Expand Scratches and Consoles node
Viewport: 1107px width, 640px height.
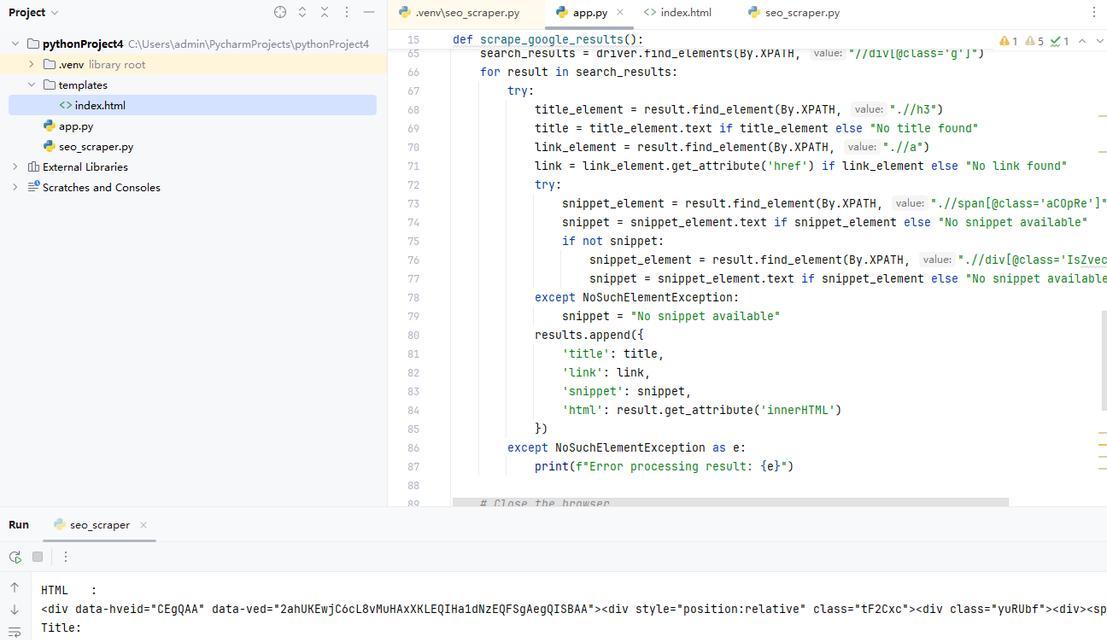15,187
